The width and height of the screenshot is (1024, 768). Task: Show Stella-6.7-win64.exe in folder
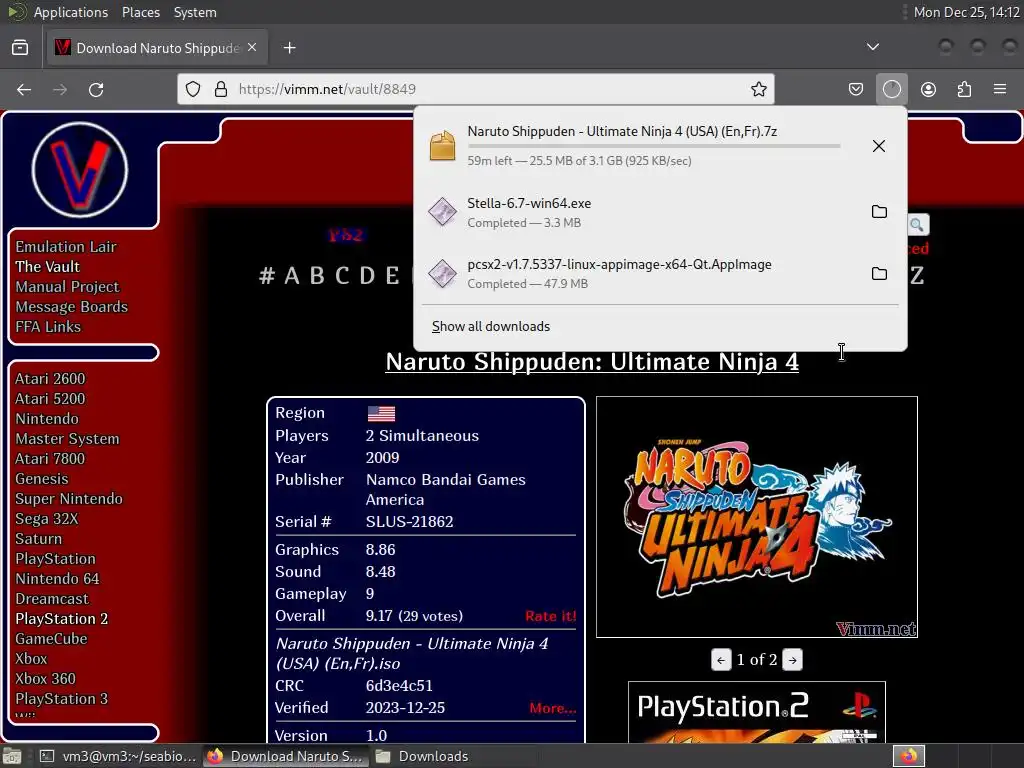(x=879, y=212)
